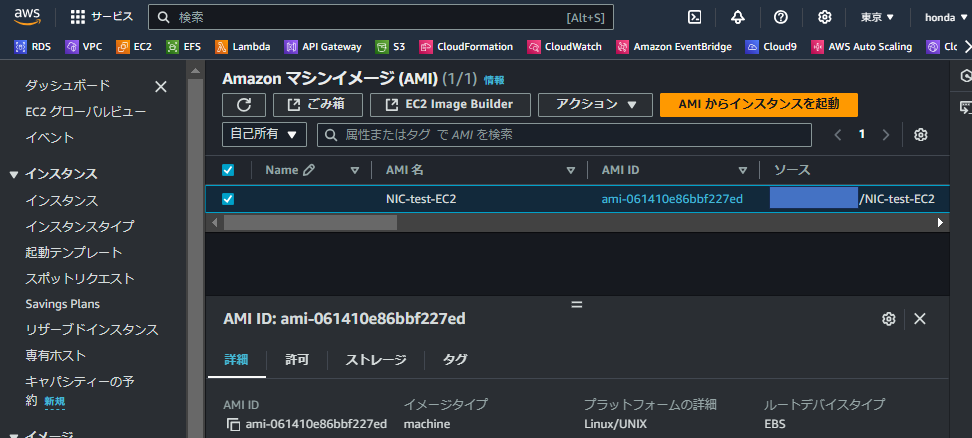The width and height of the screenshot is (972, 438).
Task: Open the API Gateway favorite shortcut
Action: click(323, 46)
